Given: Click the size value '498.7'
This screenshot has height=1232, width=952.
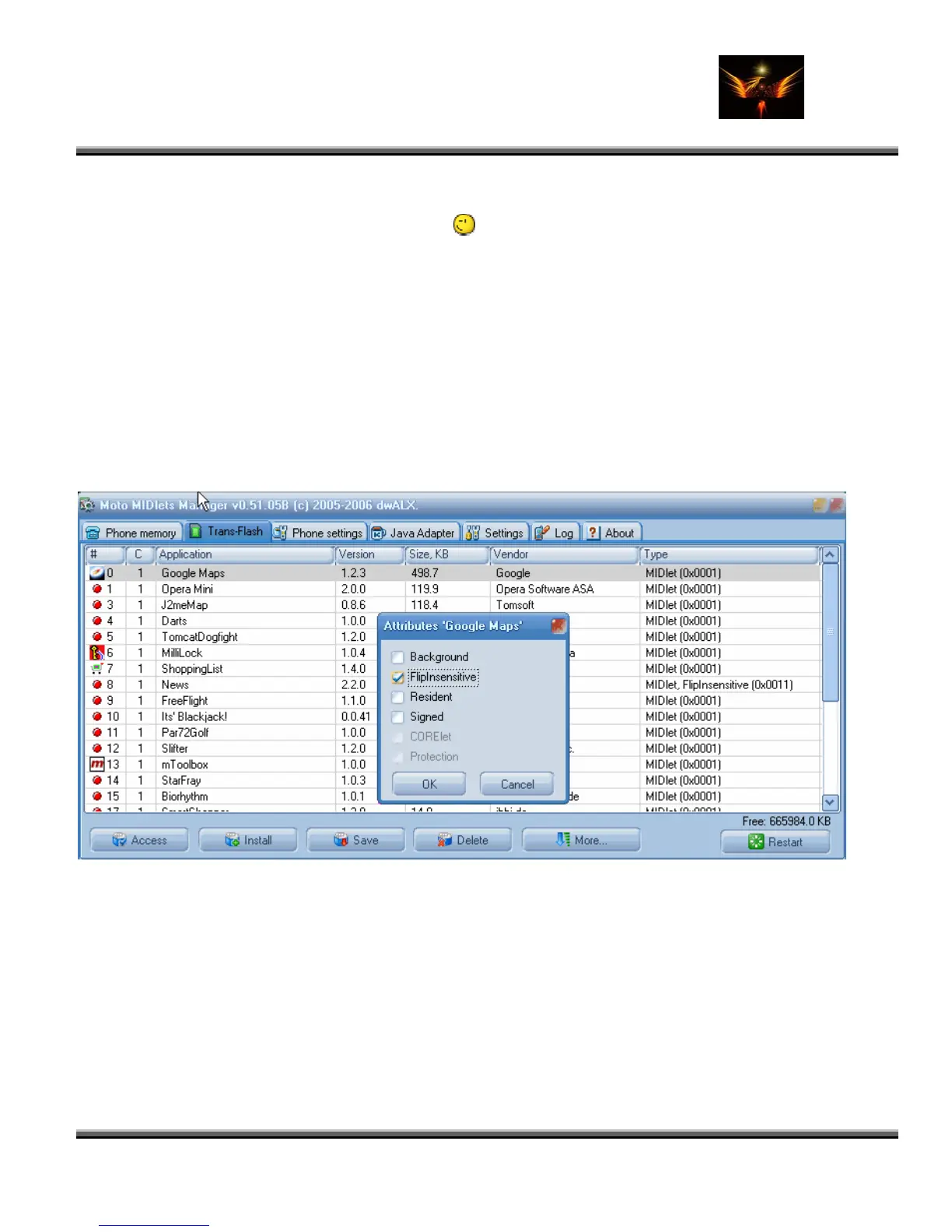Looking at the screenshot, I should [x=425, y=573].
